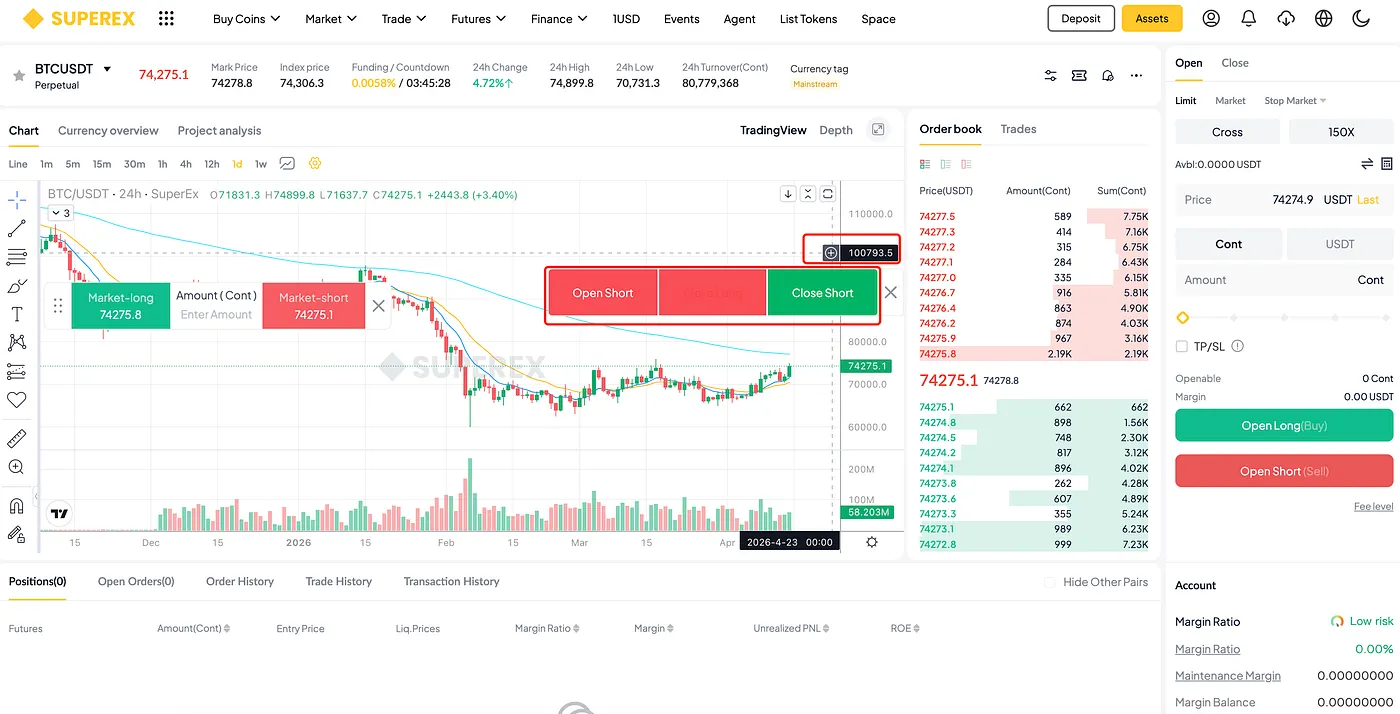The image size is (1400, 714).
Task: Select the horizontal lines Fibonacci tool
Action: (x=17, y=257)
